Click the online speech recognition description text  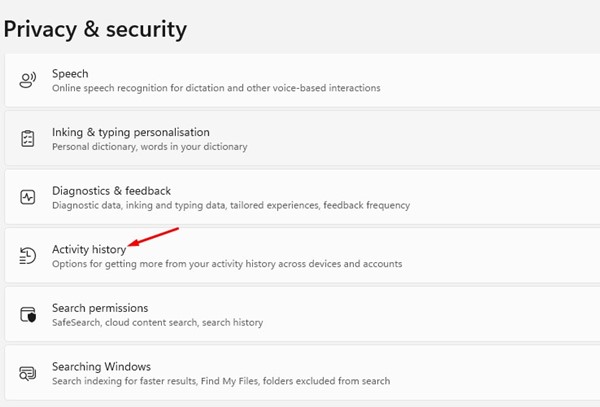click(216, 88)
